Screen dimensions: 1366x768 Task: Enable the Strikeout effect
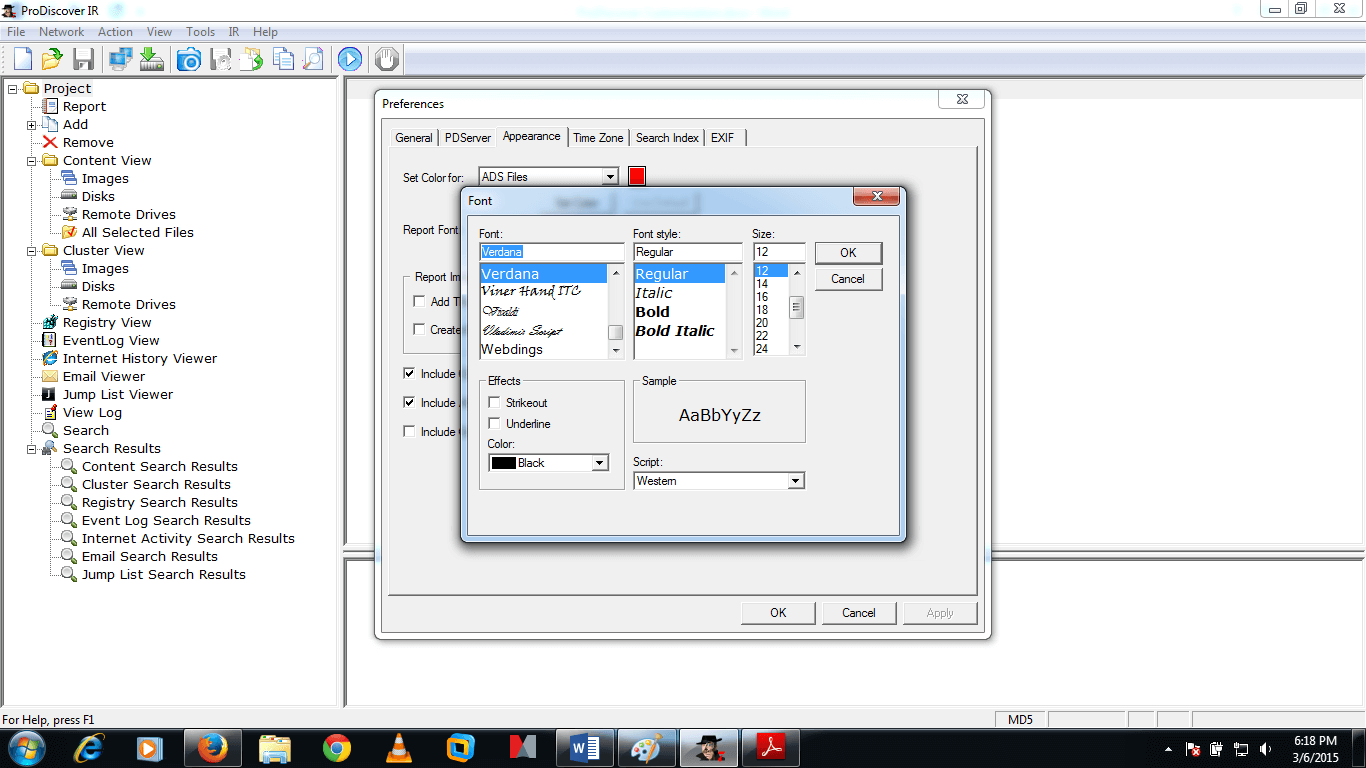point(494,402)
